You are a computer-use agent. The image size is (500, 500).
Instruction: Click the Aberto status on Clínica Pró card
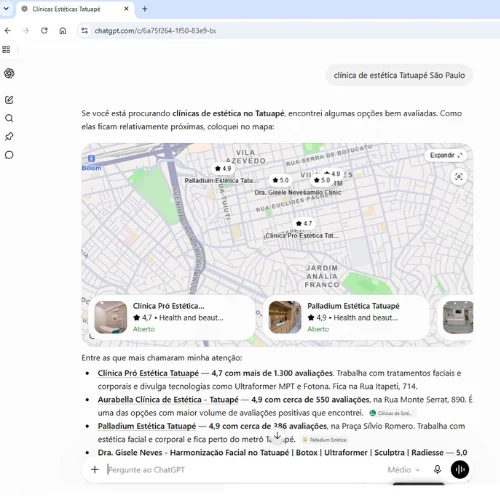[144, 329]
